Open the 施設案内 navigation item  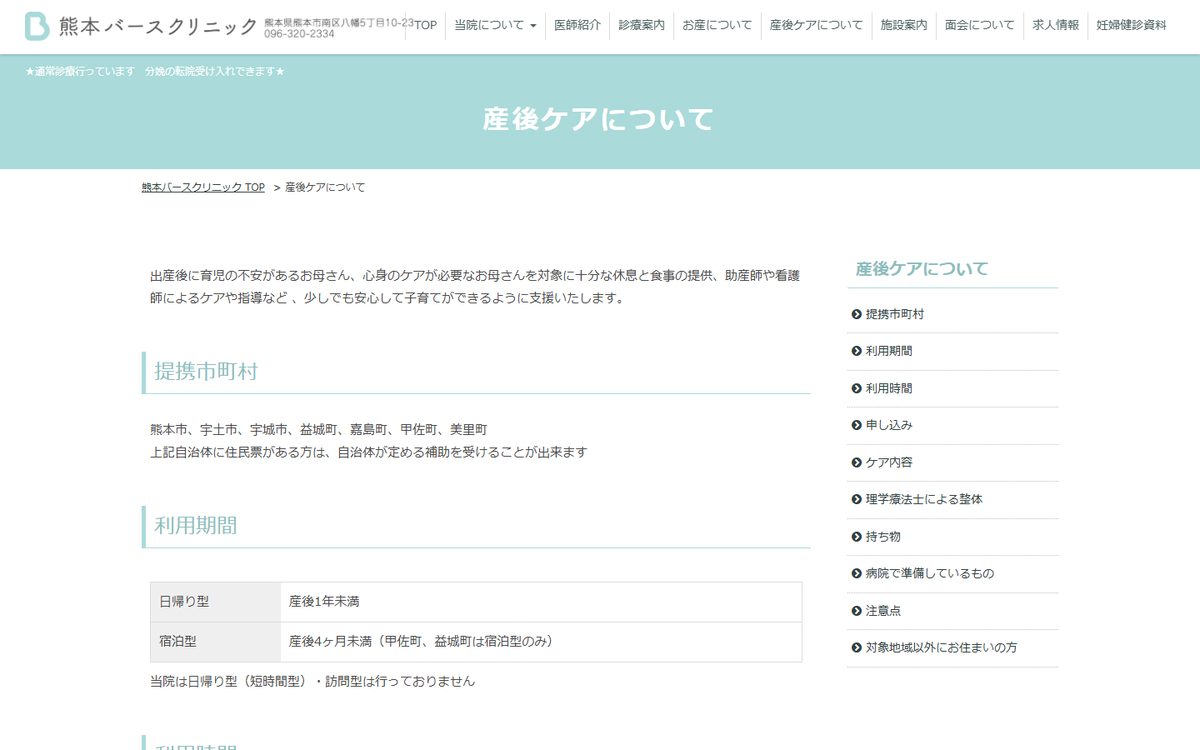904,25
